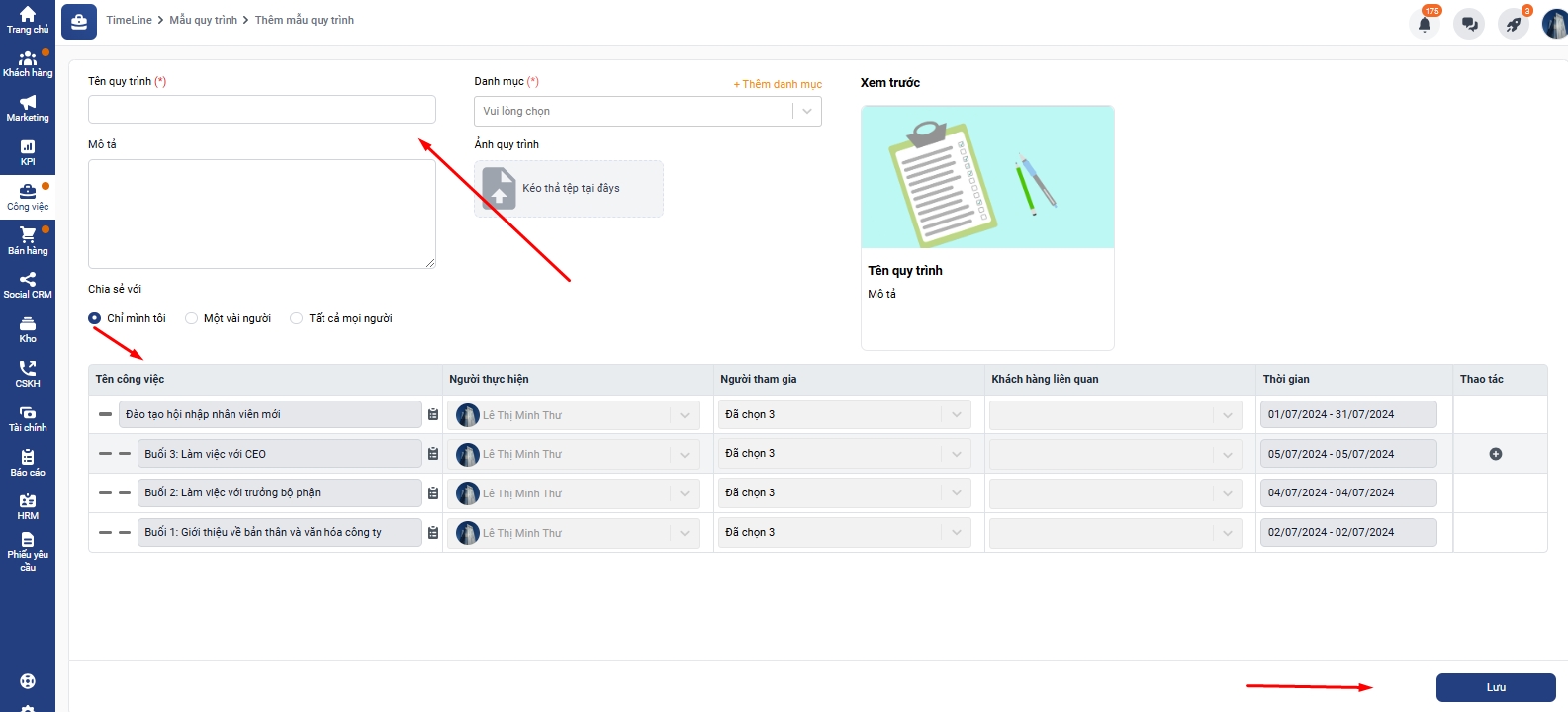Click '+ Thêm danh mục' link
This screenshot has width=1568, height=712.
point(777,84)
